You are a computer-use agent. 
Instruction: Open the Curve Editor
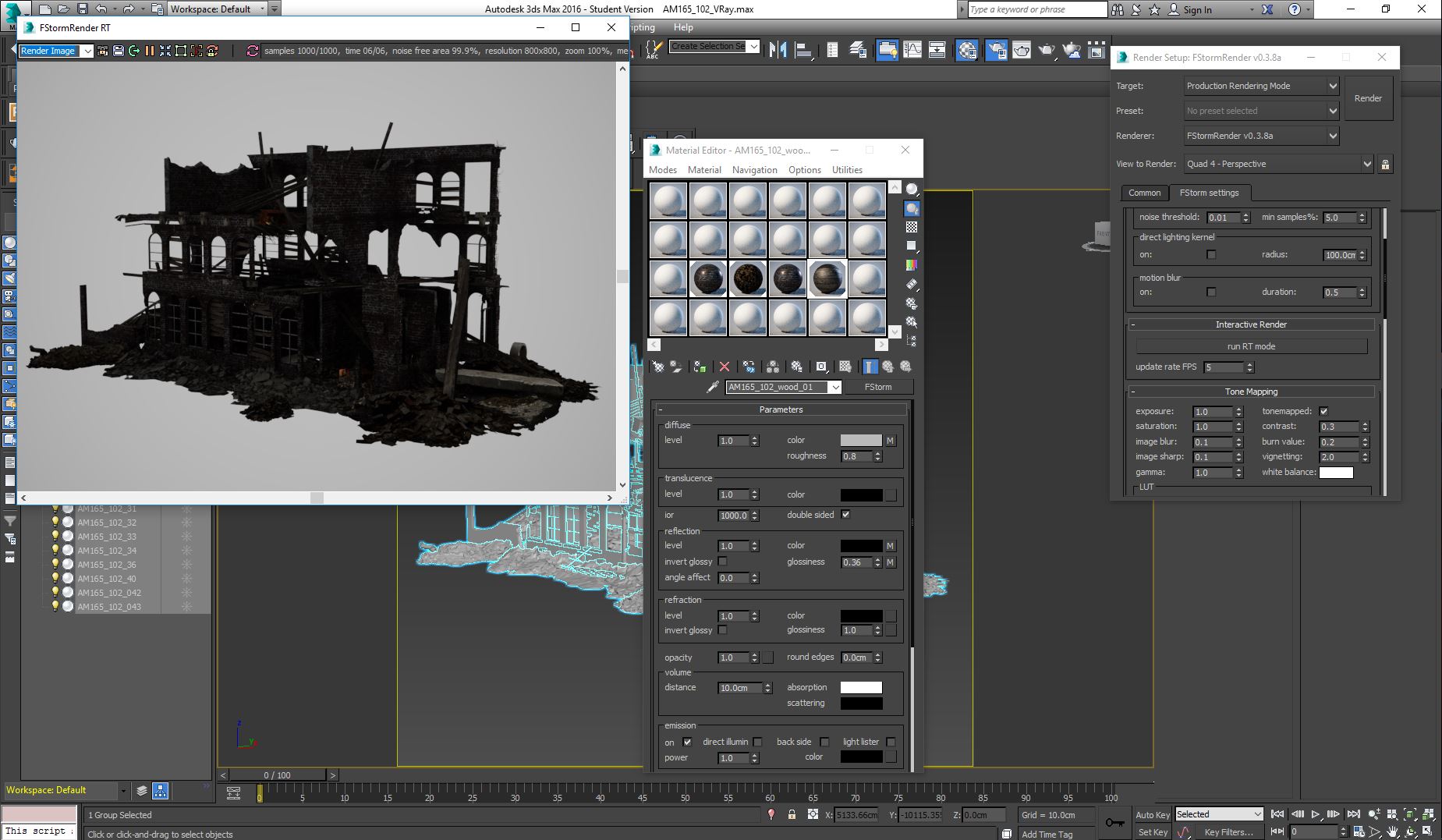click(912, 50)
